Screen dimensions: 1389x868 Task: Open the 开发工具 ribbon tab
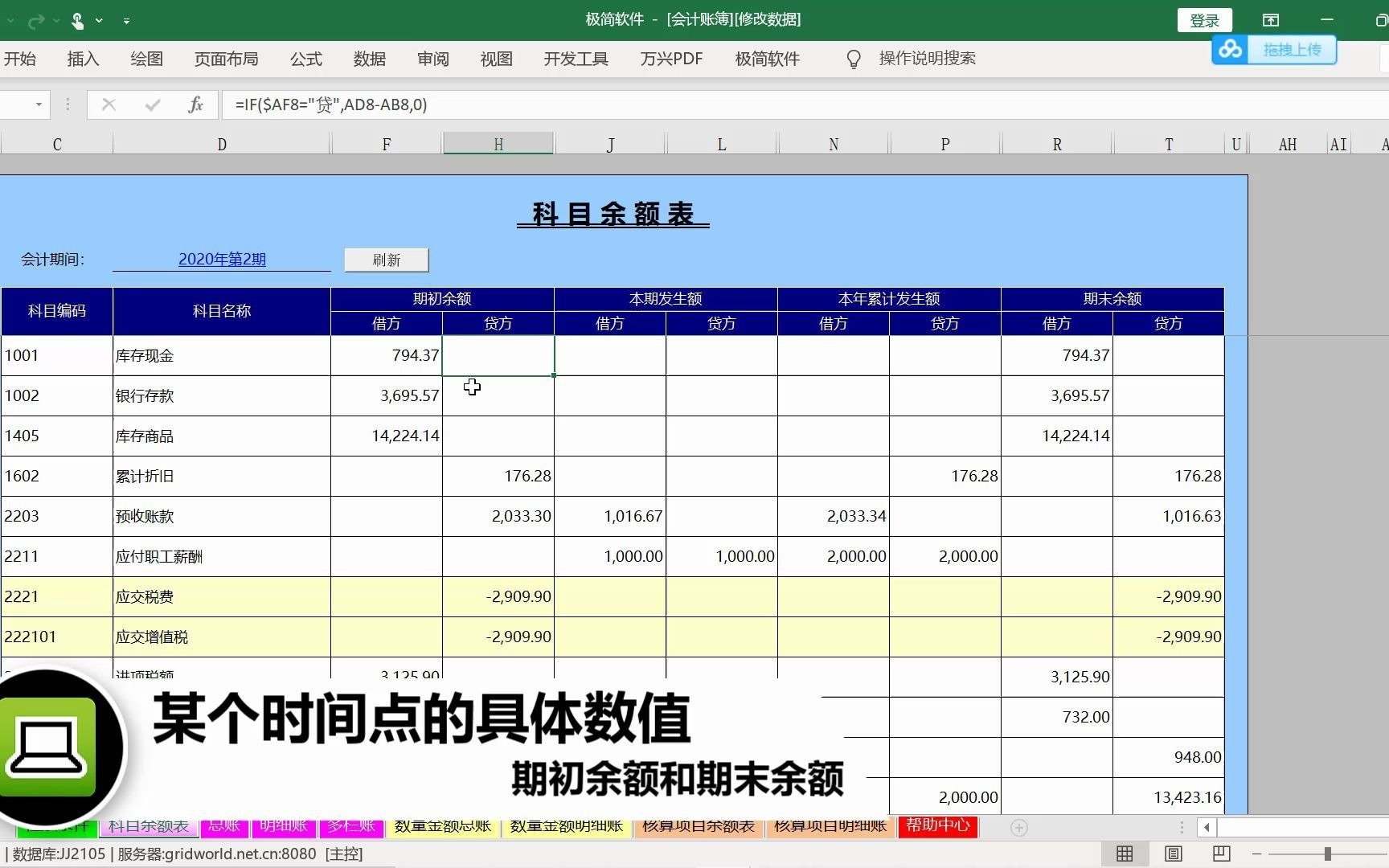[x=576, y=58]
